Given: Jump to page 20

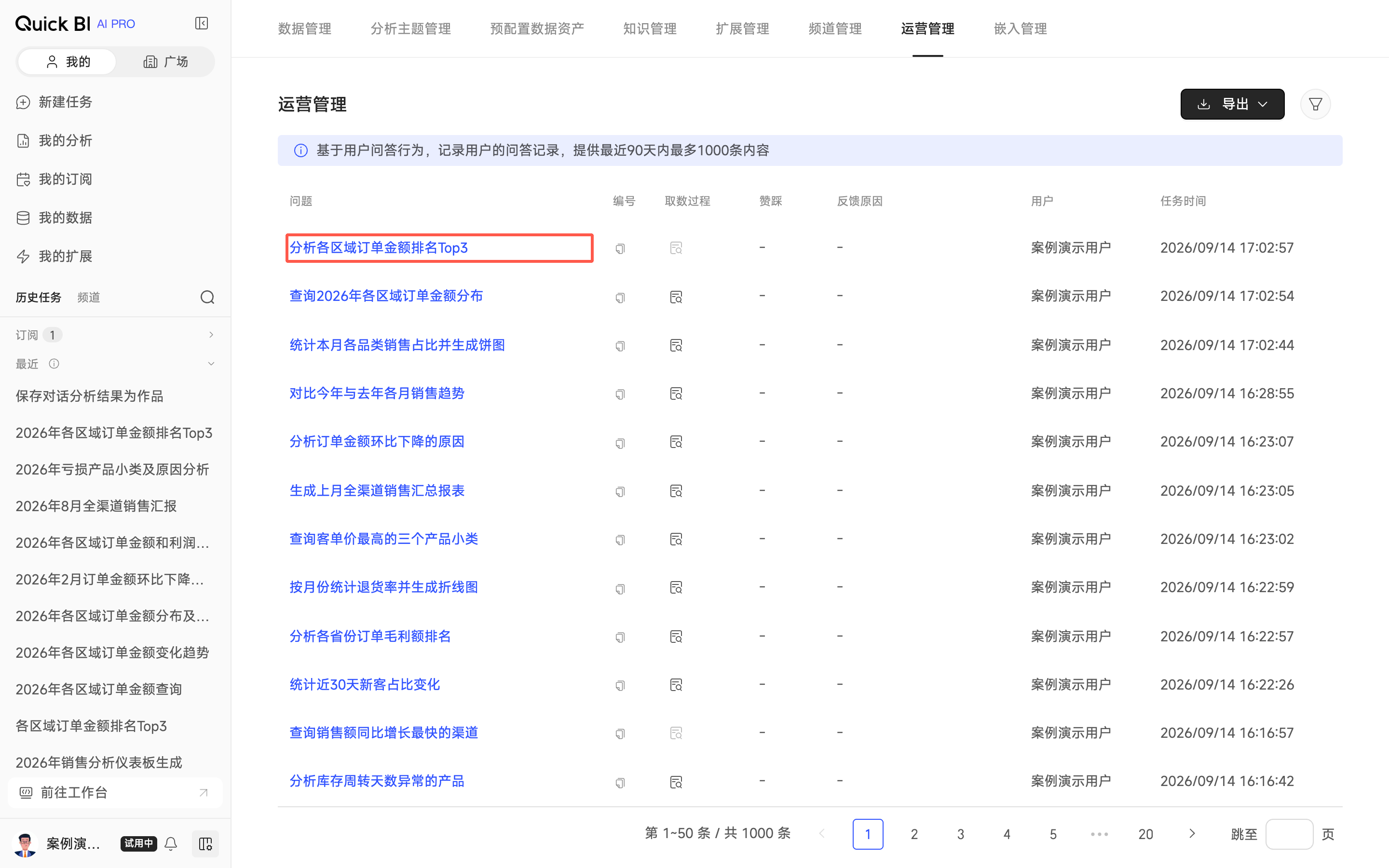Looking at the screenshot, I should click(x=1145, y=834).
